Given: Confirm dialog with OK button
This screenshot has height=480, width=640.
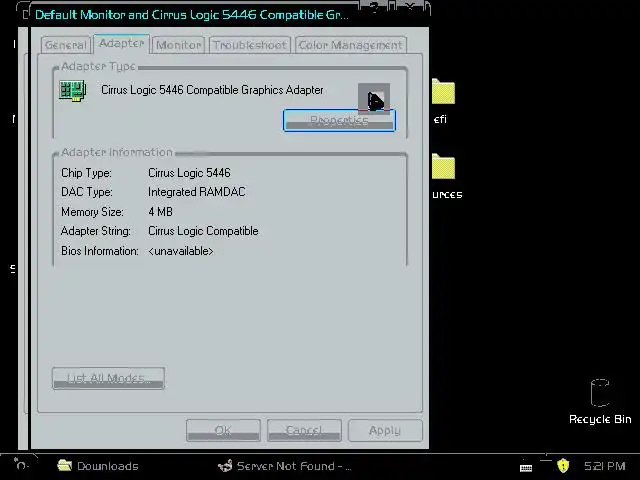Looking at the screenshot, I should 223,431.
